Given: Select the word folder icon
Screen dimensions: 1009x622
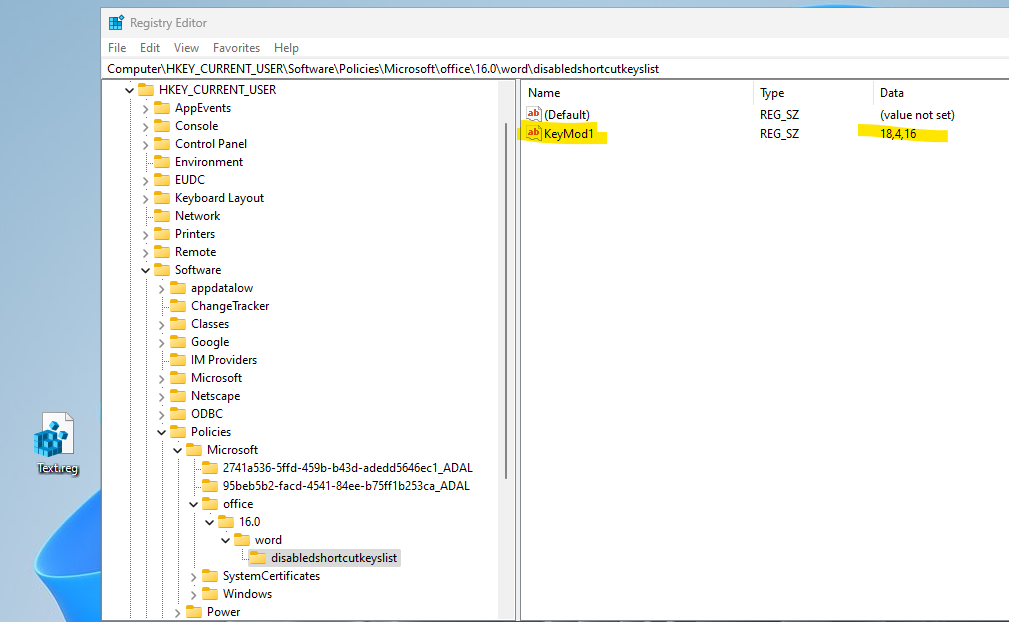Looking at the screenshot, I should click(242, 540).
